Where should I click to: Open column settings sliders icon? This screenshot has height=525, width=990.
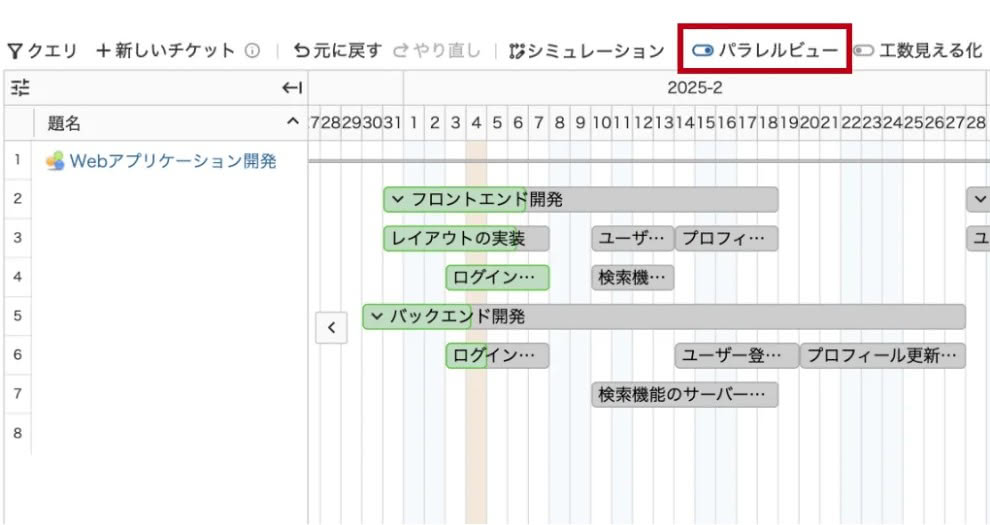[x=20, y=88]
